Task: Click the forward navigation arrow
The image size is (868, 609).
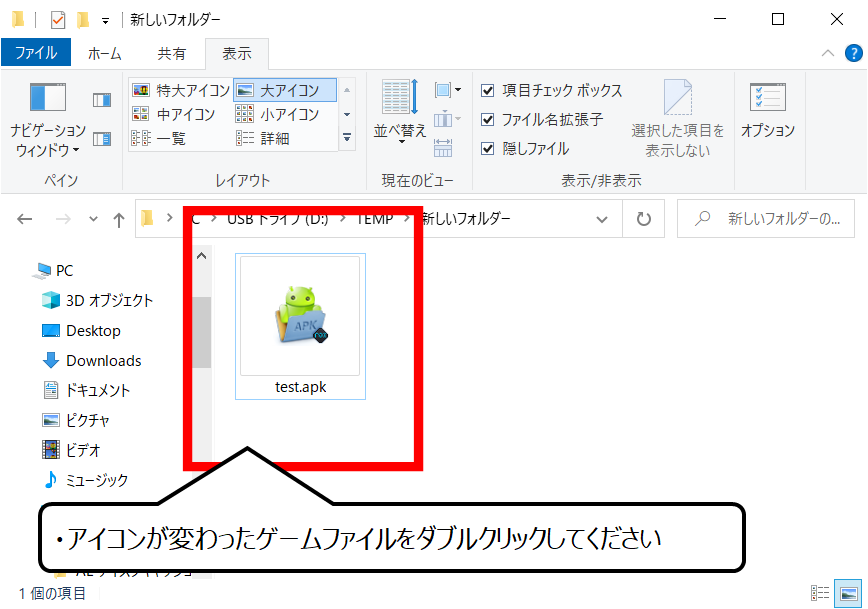Action: pyautogui.click(x=63, y=219)
